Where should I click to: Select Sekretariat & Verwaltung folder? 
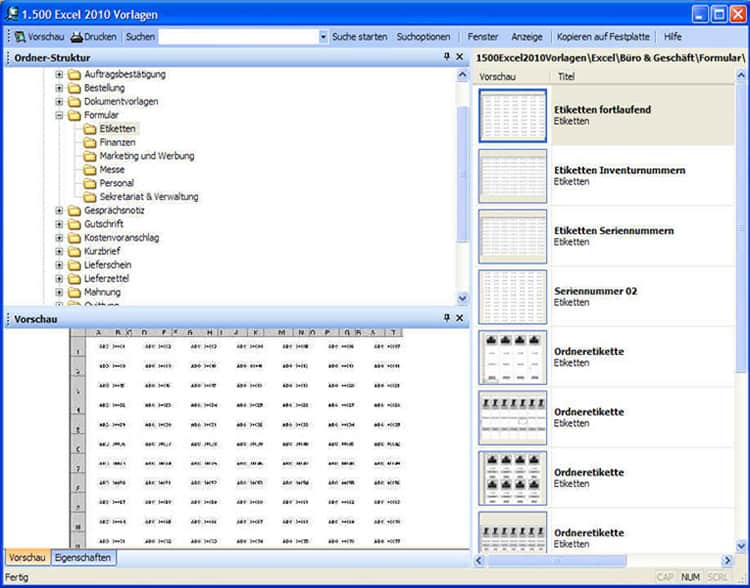click(149, 197)
